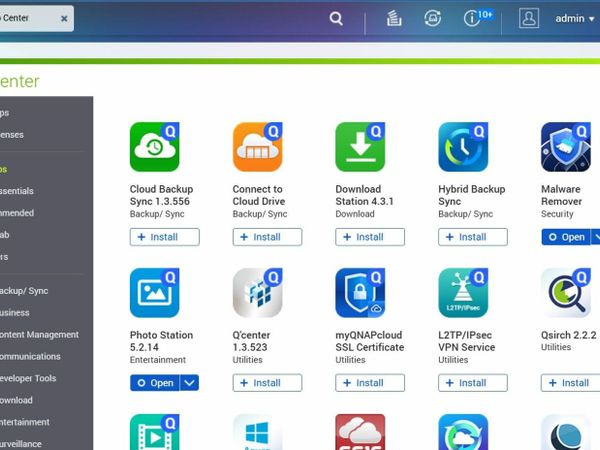Click the red cloud app icon in third row

tap(360, 432)
